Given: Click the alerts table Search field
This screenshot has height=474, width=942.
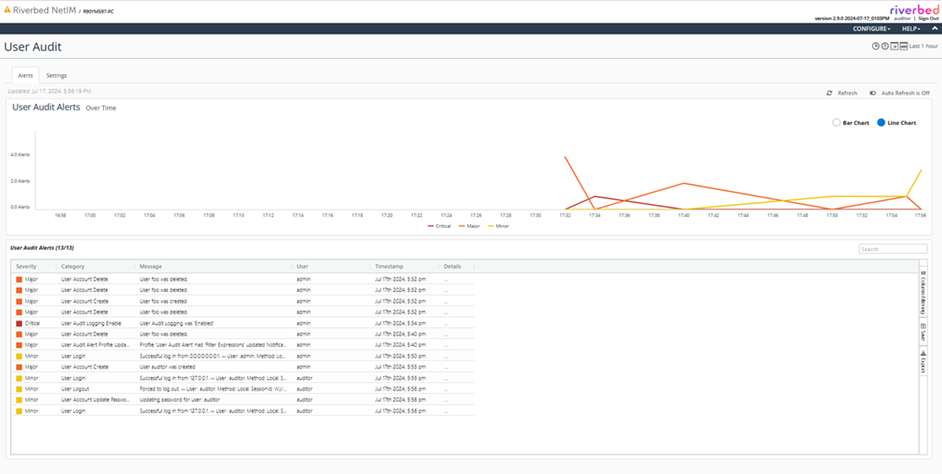Looking at the screenshot, I should (892, 249).
